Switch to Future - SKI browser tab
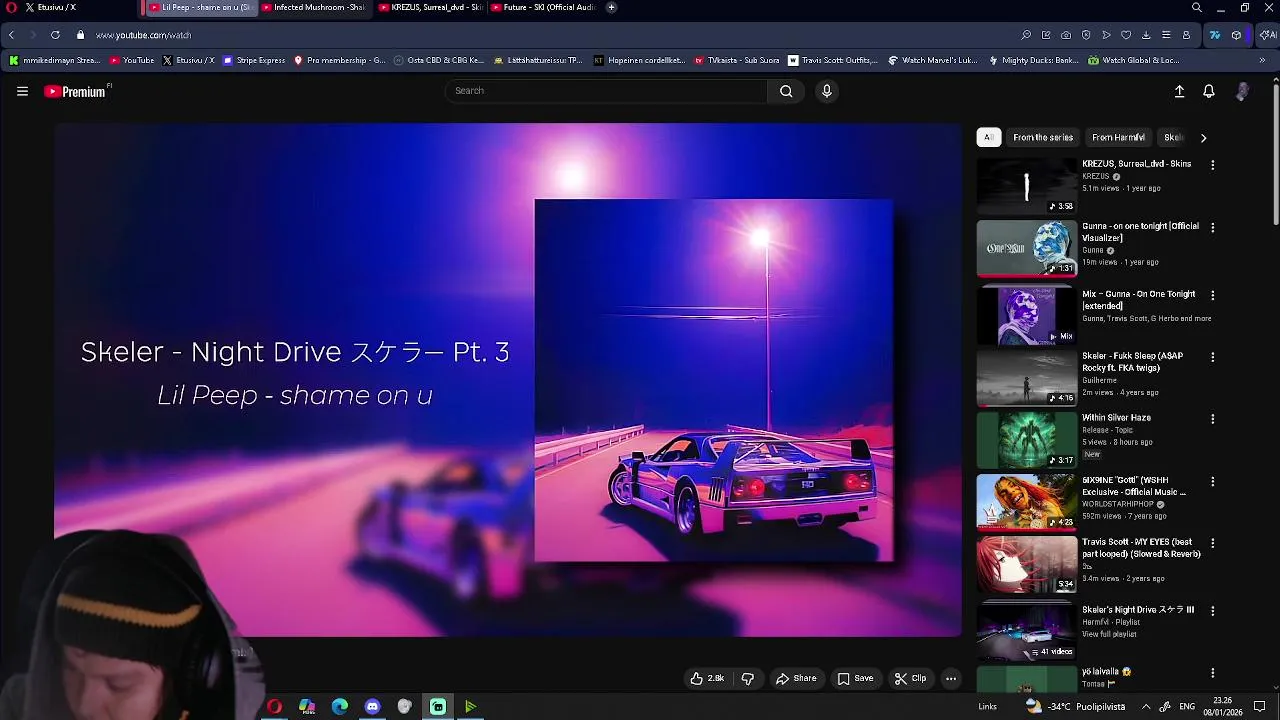 [x=543, y=7]
